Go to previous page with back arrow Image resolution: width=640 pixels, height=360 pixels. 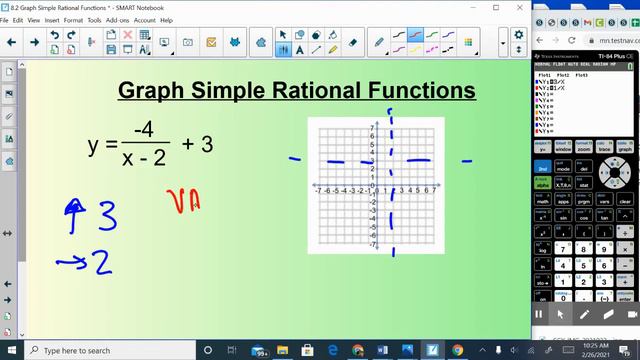pyautogui.click(x=11, y=42)
